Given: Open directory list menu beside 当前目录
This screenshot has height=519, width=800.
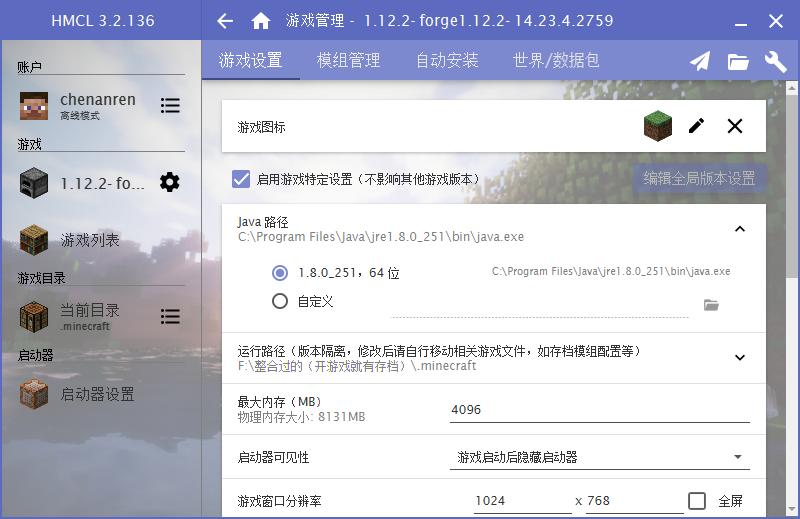Looking at the screenshot, I should 170,316.
